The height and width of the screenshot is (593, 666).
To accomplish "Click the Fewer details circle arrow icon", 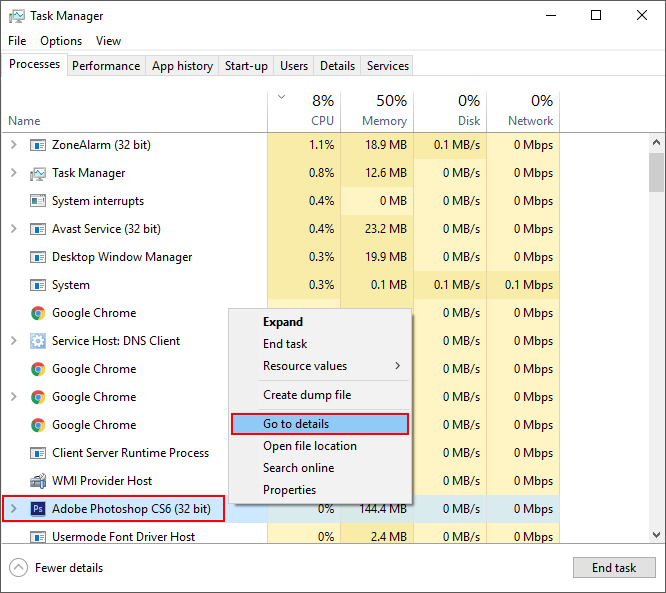I will tap(18, 568).
